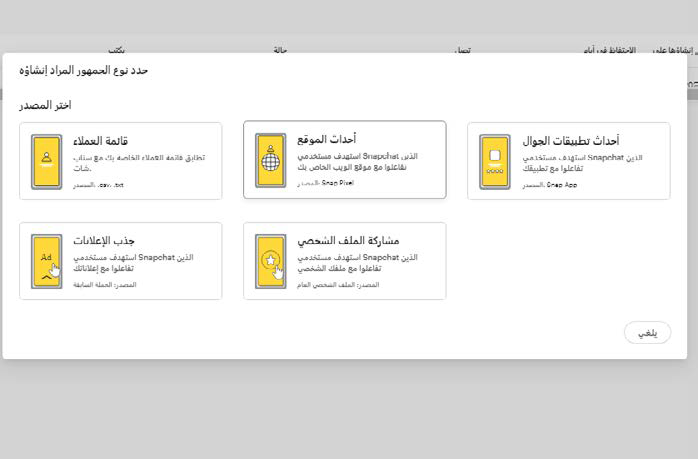Click the dialog heading حدد نوع الجمهور

tap(84, 70)
